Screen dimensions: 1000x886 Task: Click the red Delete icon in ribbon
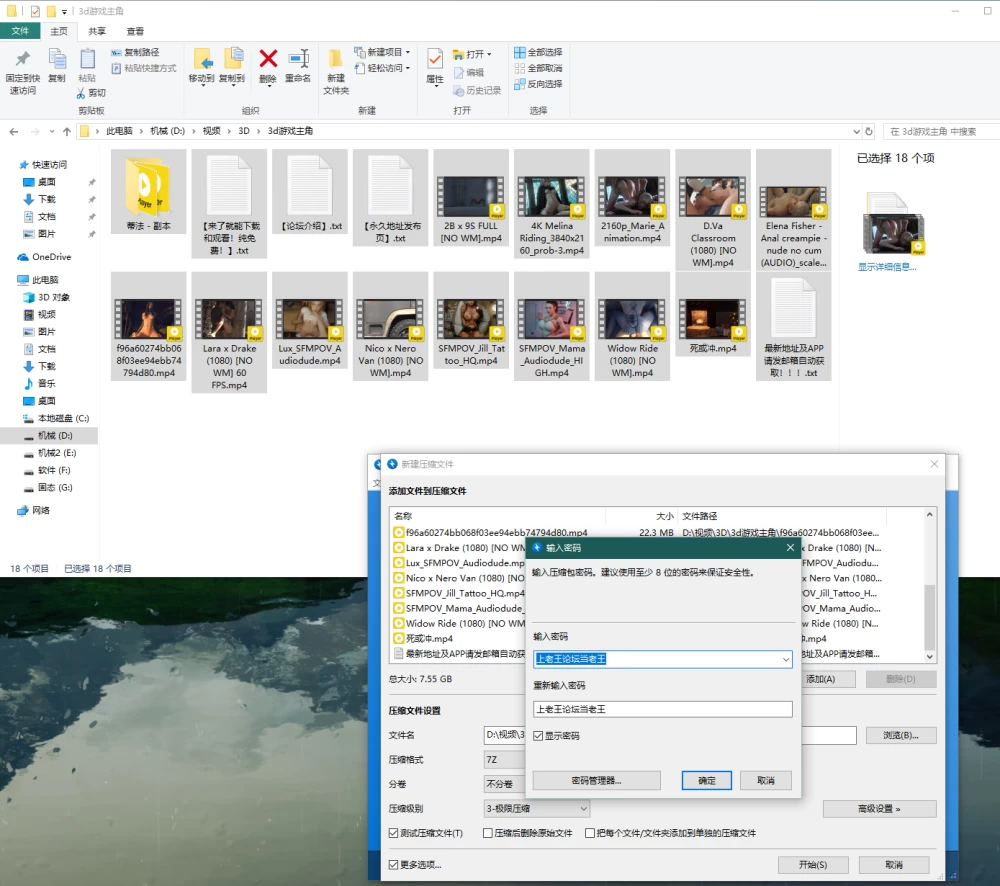click(268, 60)
